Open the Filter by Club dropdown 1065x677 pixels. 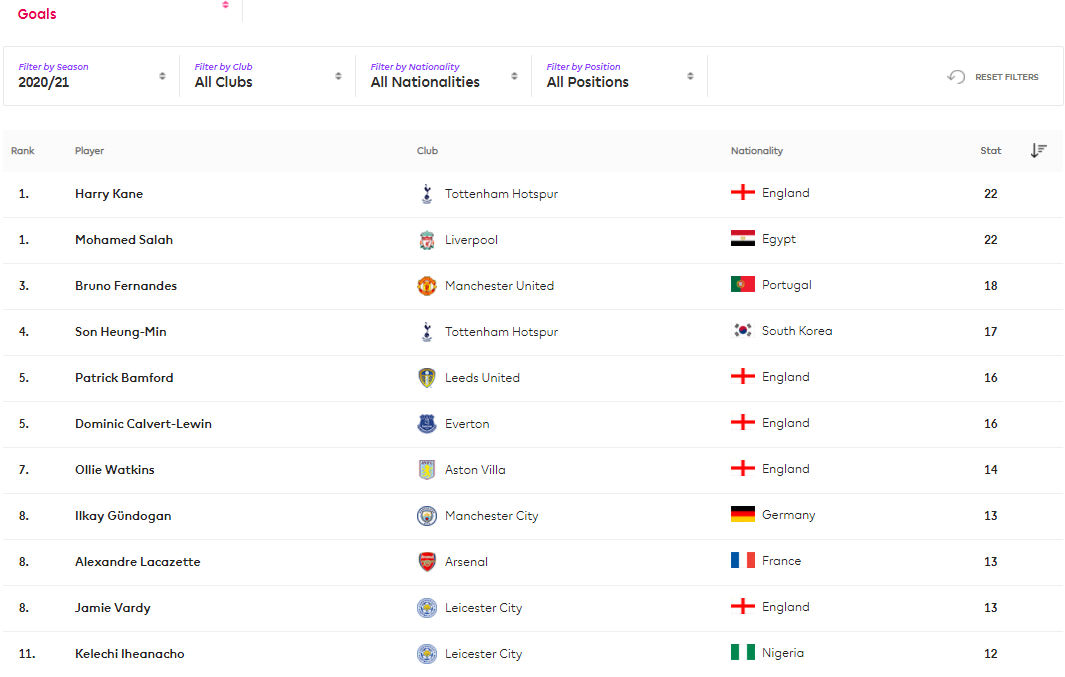point(268,76)
